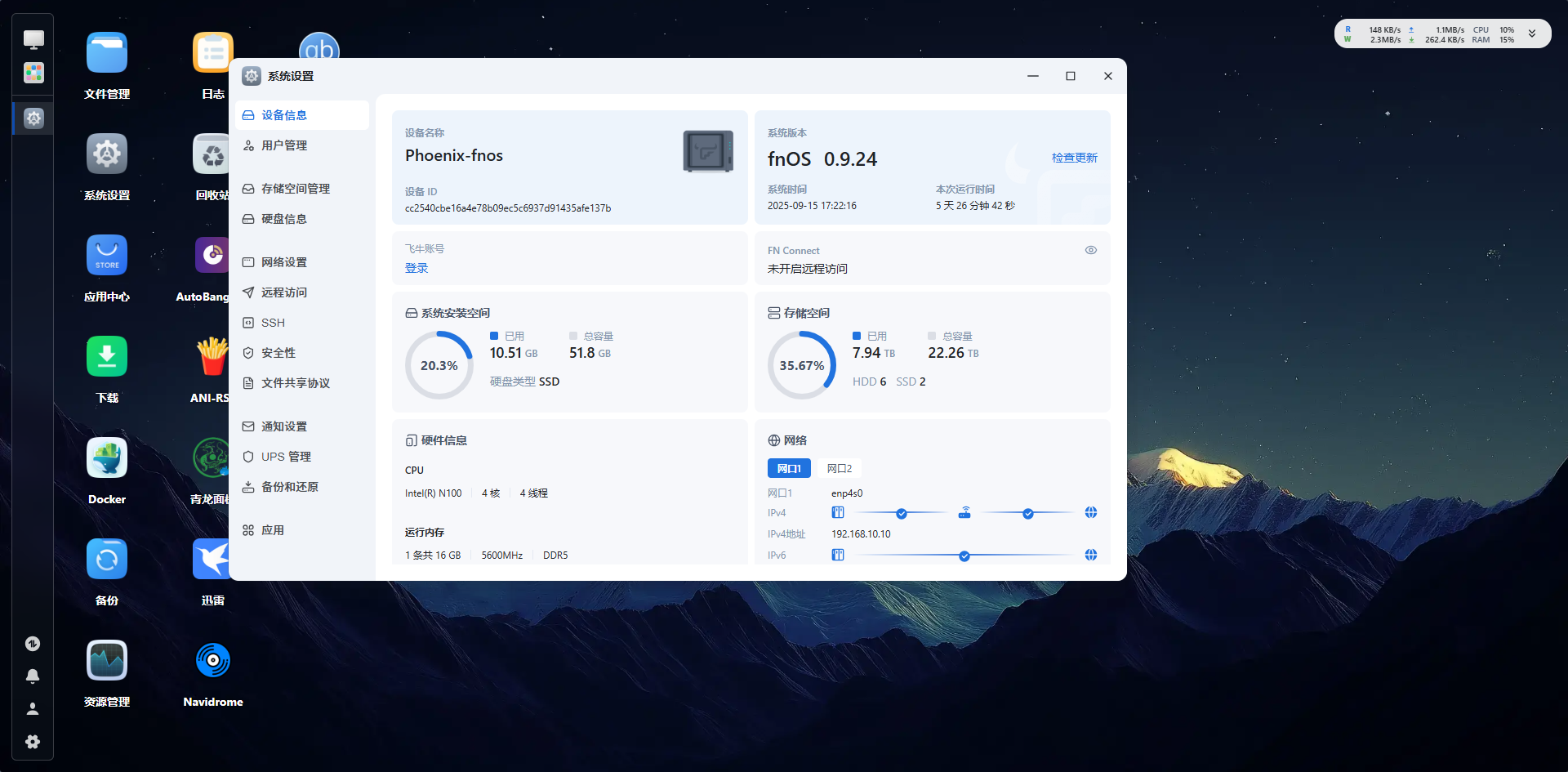Launch the Navidrome music app

coord(213,661)
